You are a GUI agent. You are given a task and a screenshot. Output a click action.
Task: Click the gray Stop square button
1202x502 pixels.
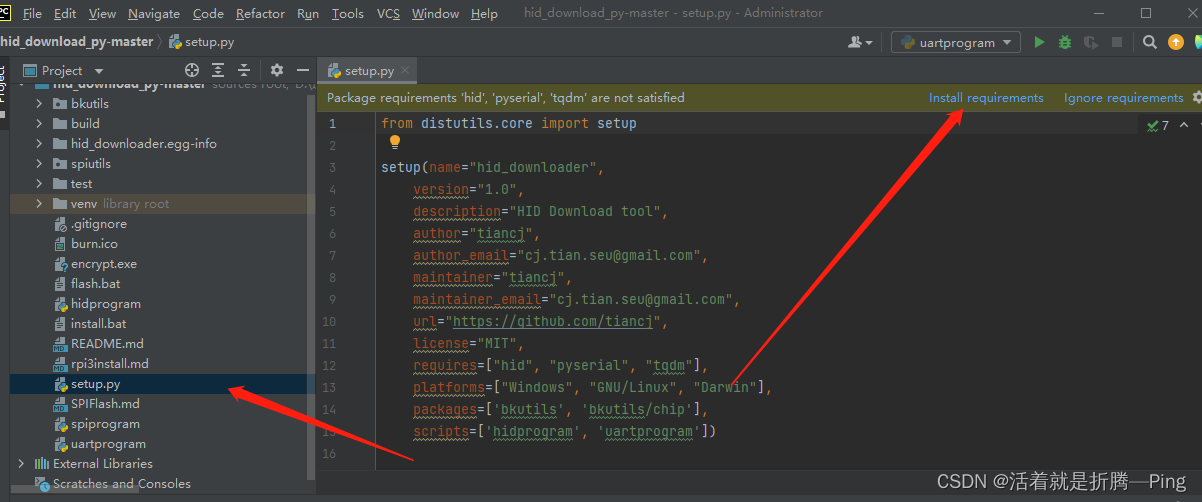(x=1117, y=42)
